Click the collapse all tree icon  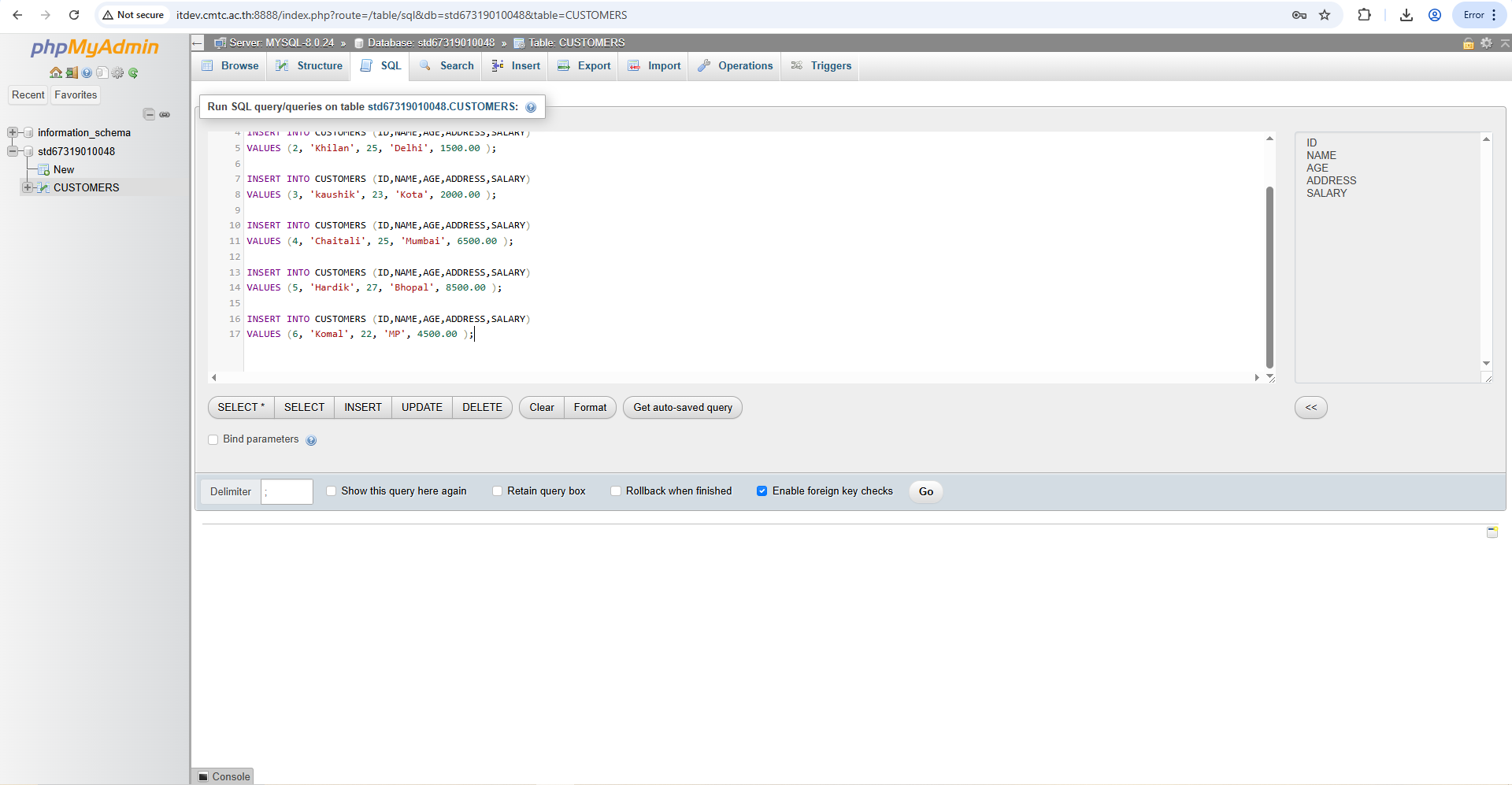pos(149,115)
